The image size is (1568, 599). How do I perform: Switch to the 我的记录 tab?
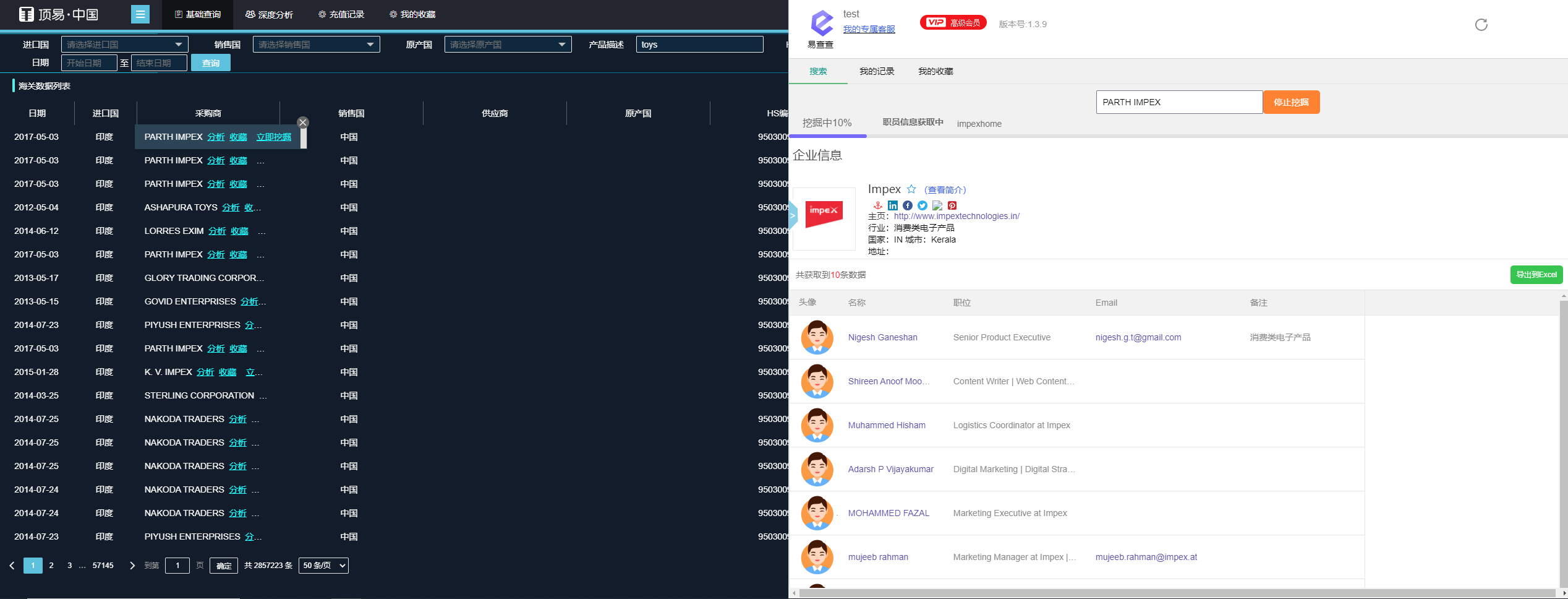(x=877, y=71)
